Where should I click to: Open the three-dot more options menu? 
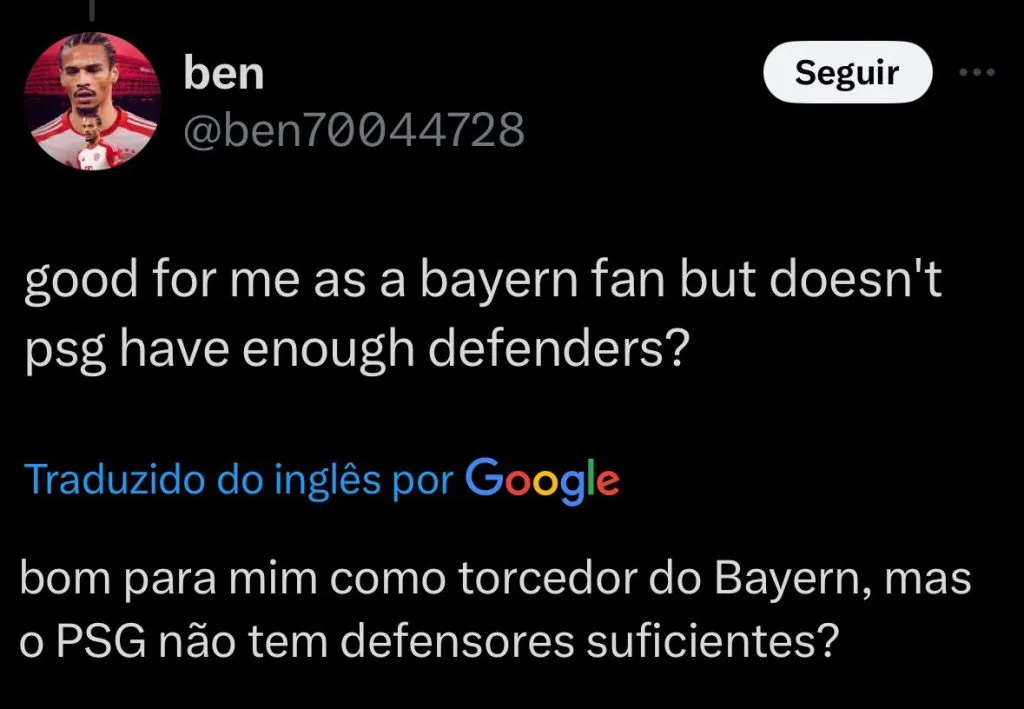[977, 73]
